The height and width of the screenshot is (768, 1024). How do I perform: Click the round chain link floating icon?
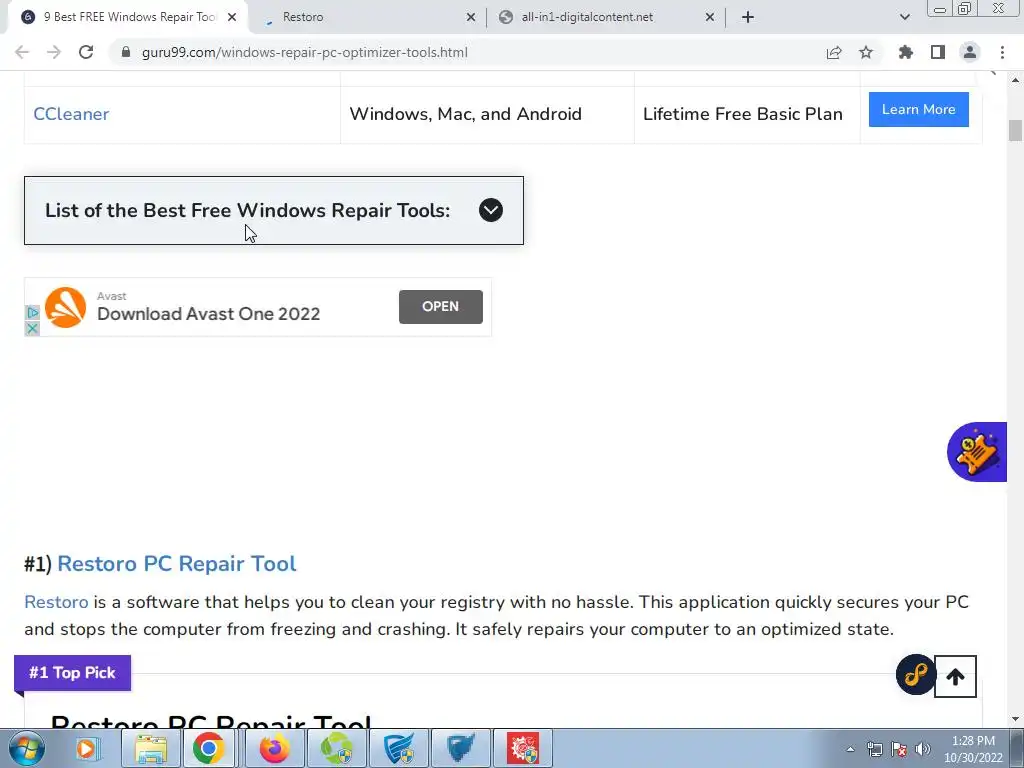pos(916,674)
